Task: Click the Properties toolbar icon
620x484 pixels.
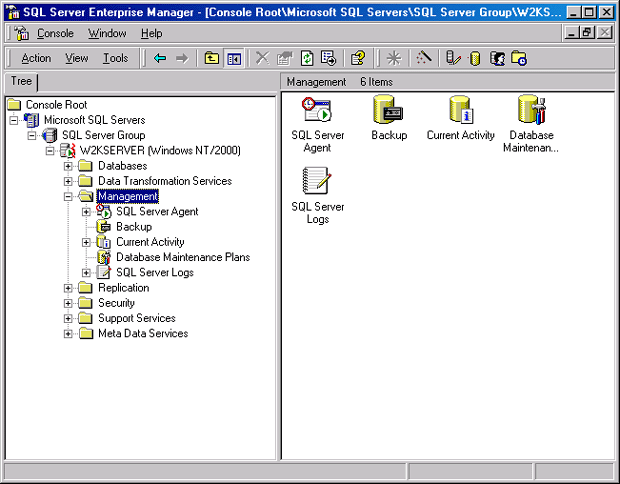Action: (285, 59)
